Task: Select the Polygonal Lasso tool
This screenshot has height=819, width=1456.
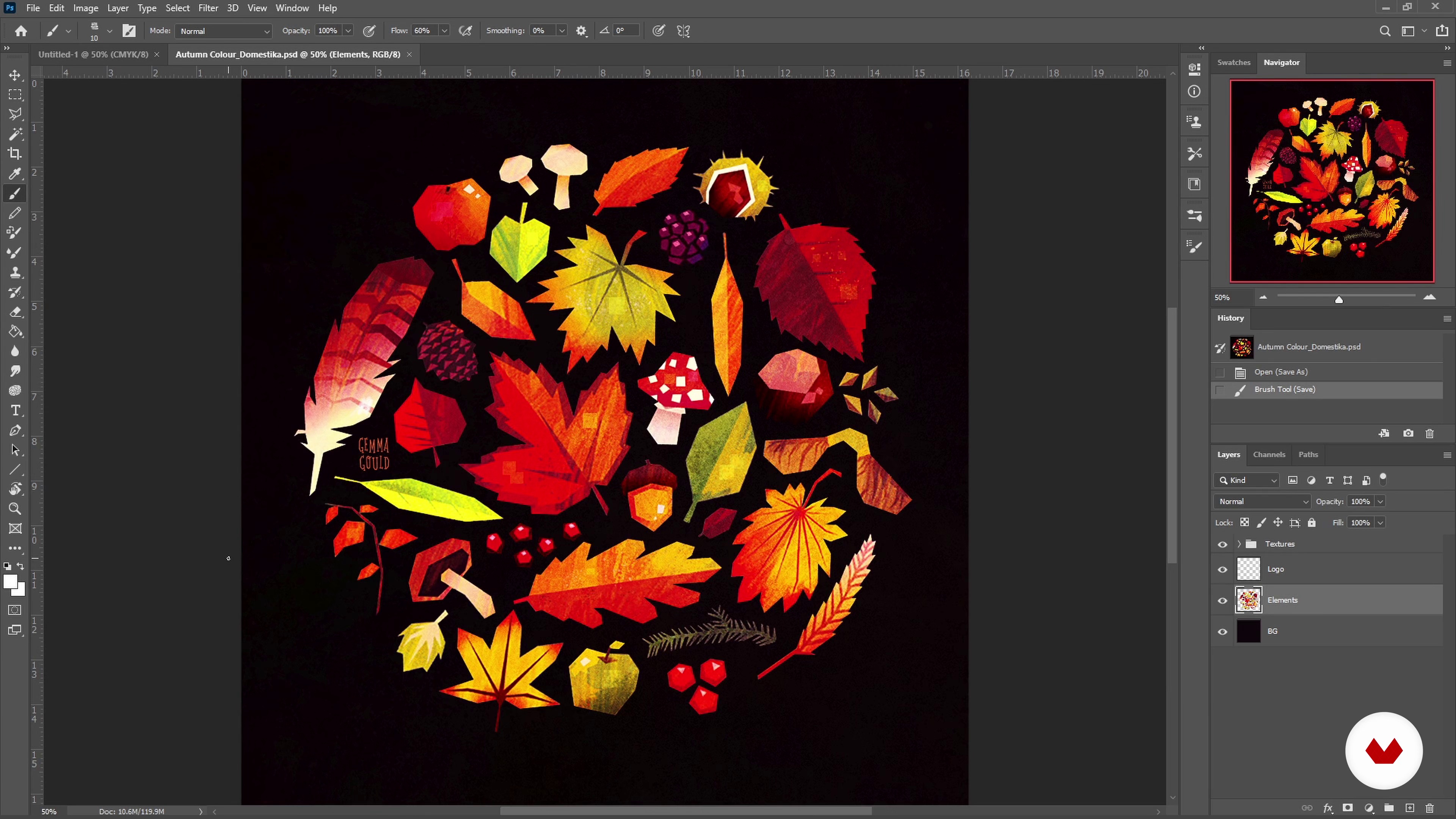Action: (x=15, y=114)
